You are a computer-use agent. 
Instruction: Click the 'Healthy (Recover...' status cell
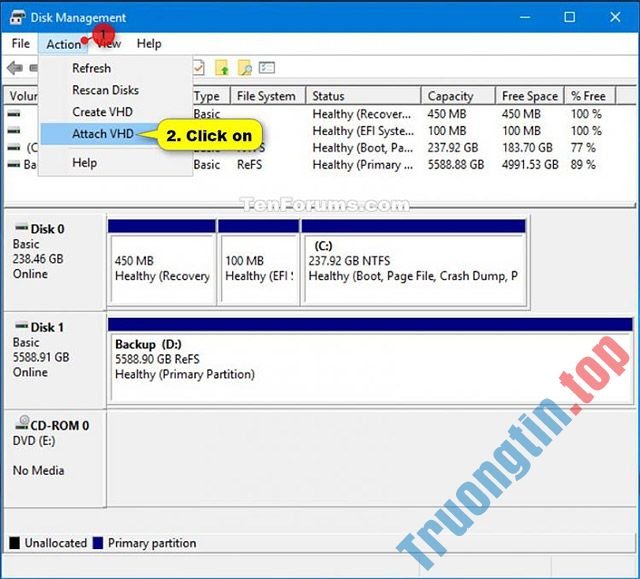[x=362, y=114]
